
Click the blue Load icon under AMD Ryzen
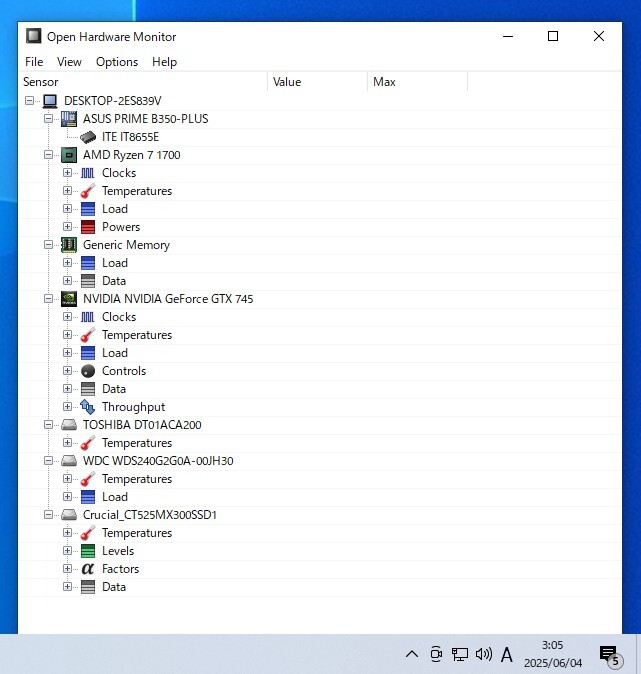88,209
